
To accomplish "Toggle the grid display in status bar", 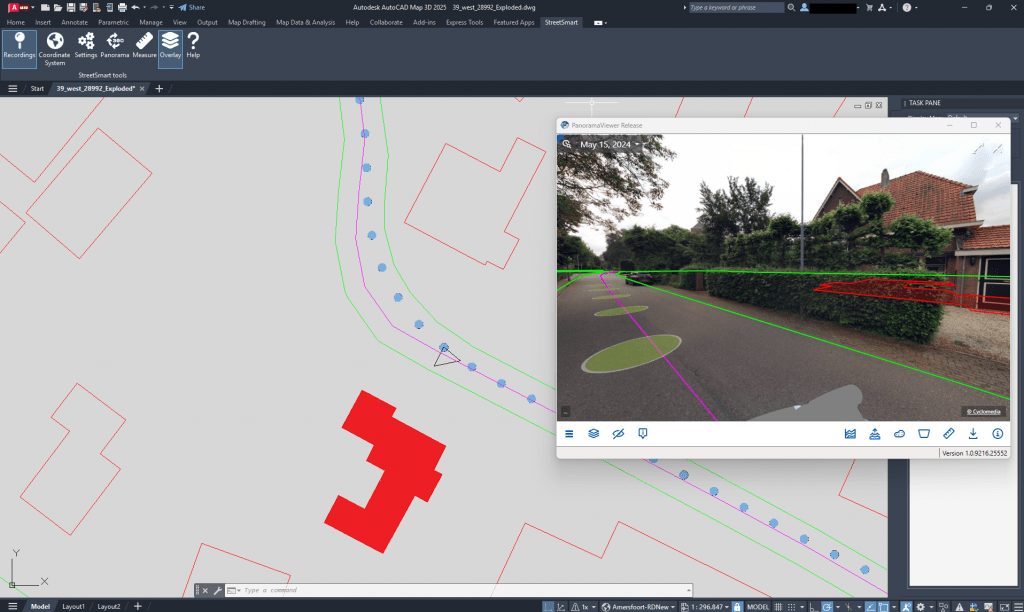I will click(778, 607).
